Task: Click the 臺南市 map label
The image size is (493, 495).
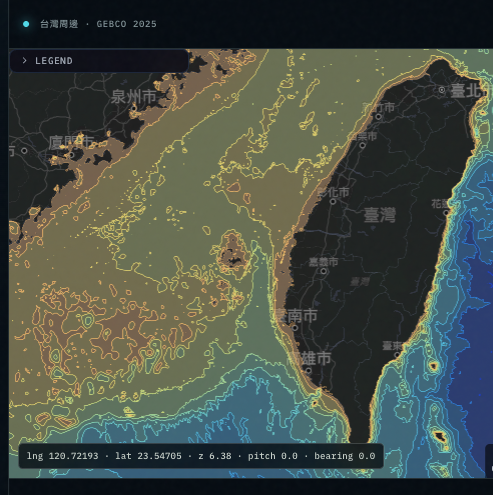Action: (296, 316)
